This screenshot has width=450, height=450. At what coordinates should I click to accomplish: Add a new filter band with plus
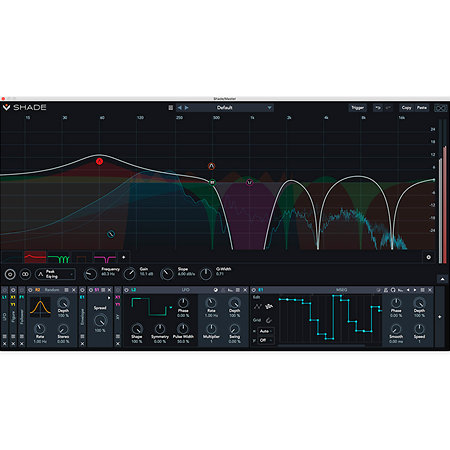point(124,257)
